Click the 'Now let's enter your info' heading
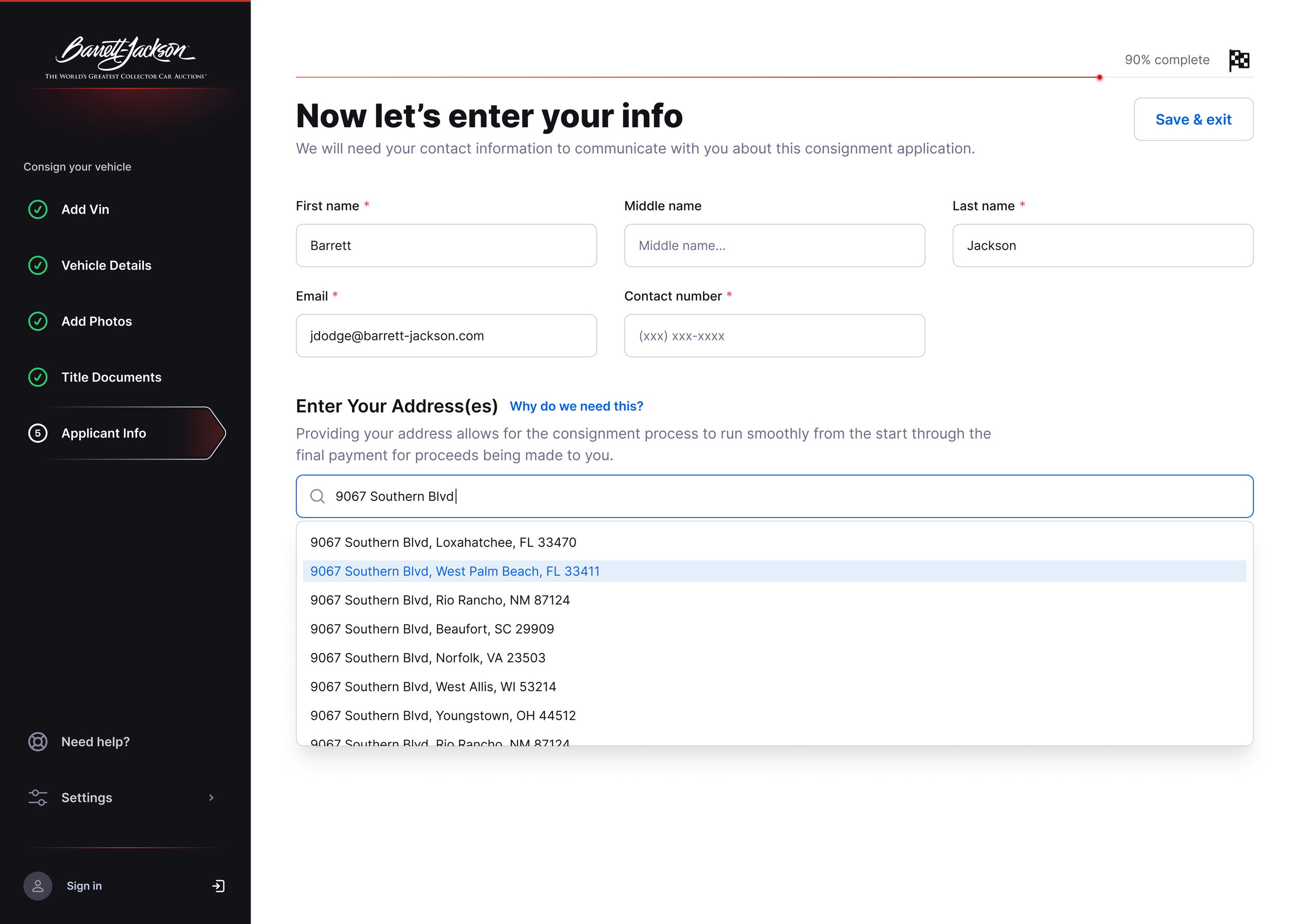This screenshot has height=924, width=1299. tap(489, 116)
